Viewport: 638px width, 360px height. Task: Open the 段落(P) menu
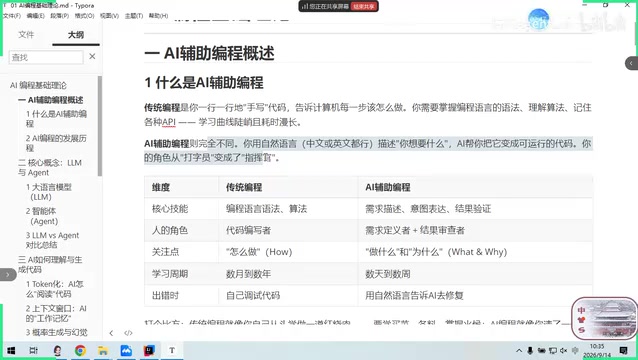(59, 15)
